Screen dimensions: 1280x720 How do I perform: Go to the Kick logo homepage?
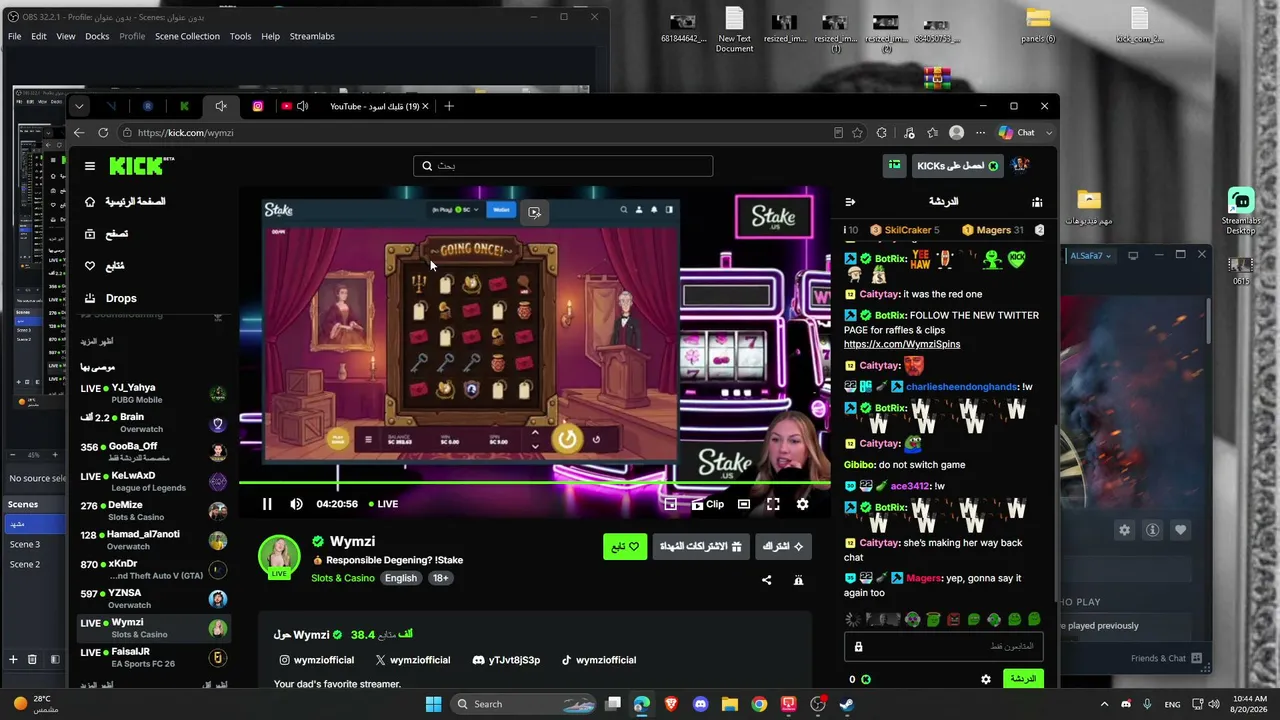[x=141, y=166]
